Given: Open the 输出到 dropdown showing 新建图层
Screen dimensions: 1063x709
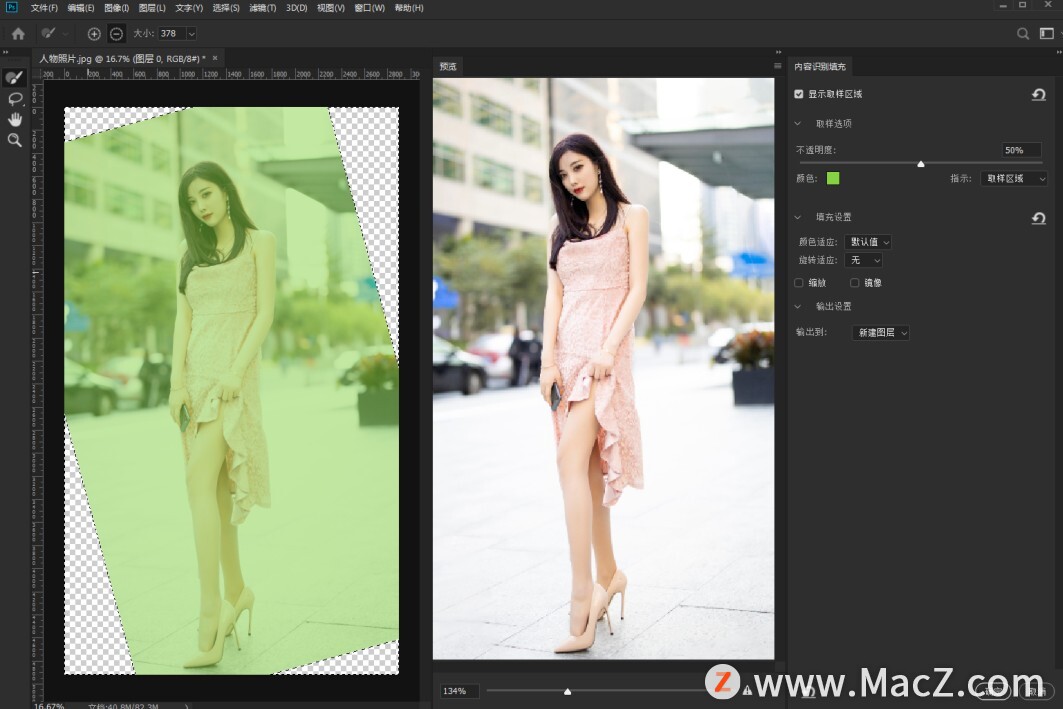Looking at the screenshot, I should pos(881,333).
